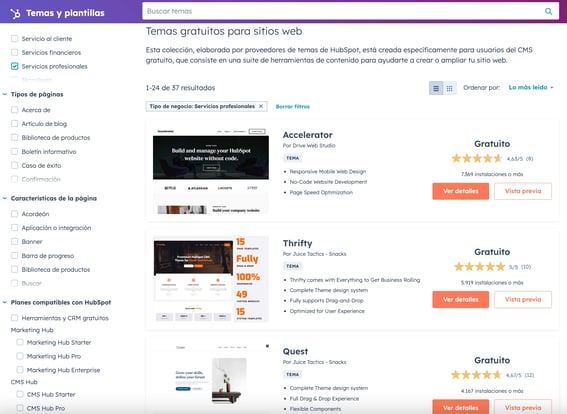Click the TEMA tag under Accelerator
Screen dimensions: 567x414
[293, 158]
